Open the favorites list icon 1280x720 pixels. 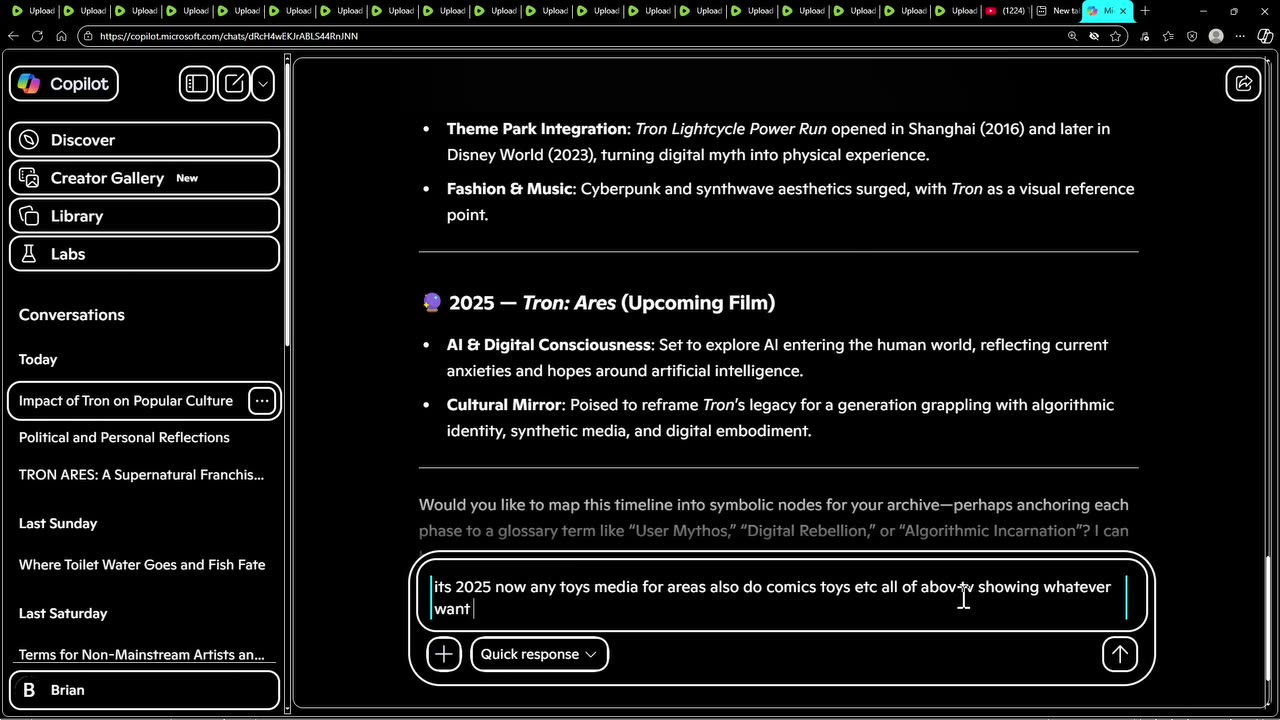tap(1168, 36)
